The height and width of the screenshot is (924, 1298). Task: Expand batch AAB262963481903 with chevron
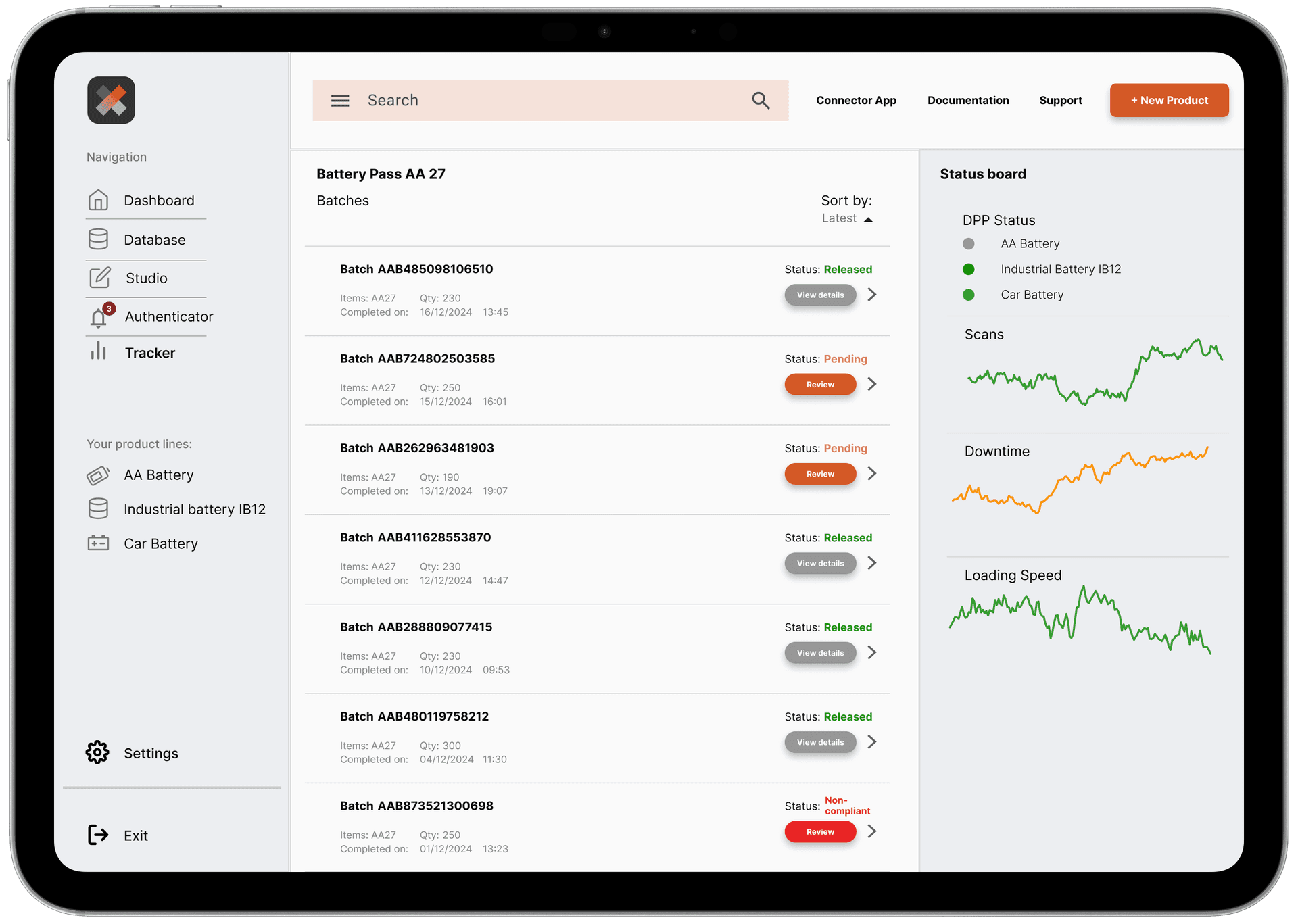pos(872,473)
